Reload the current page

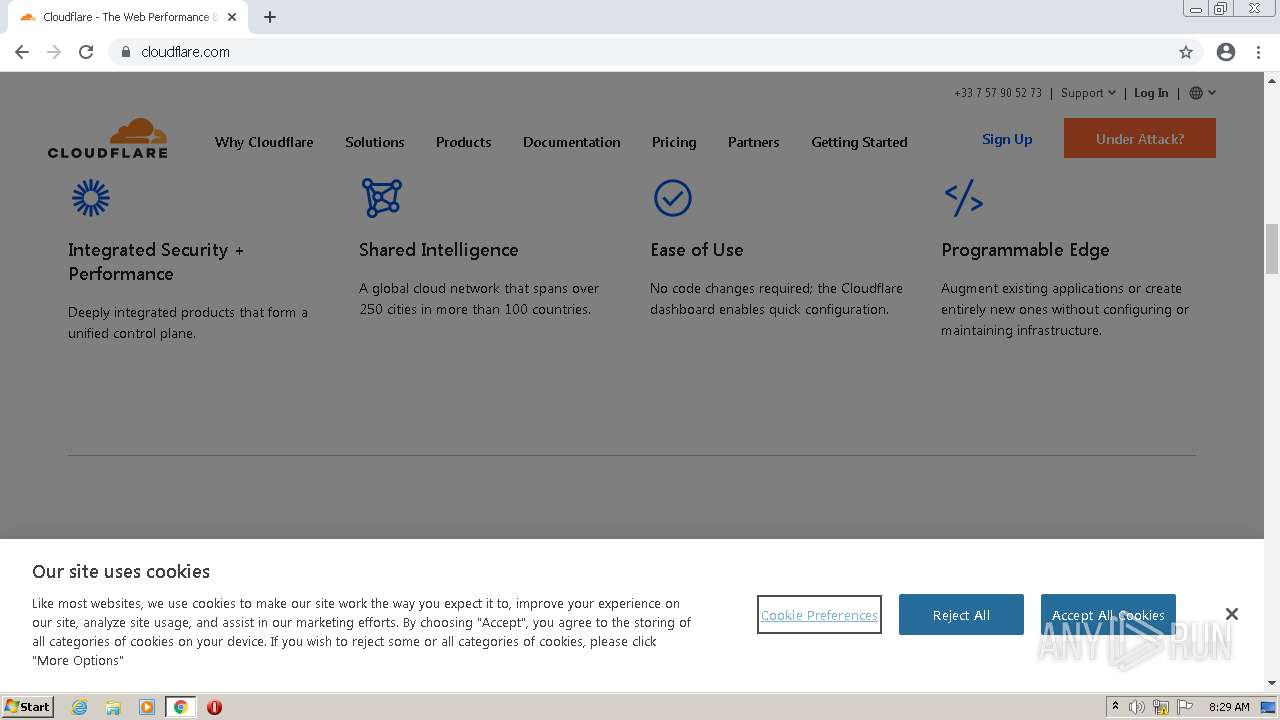point(86,52)
